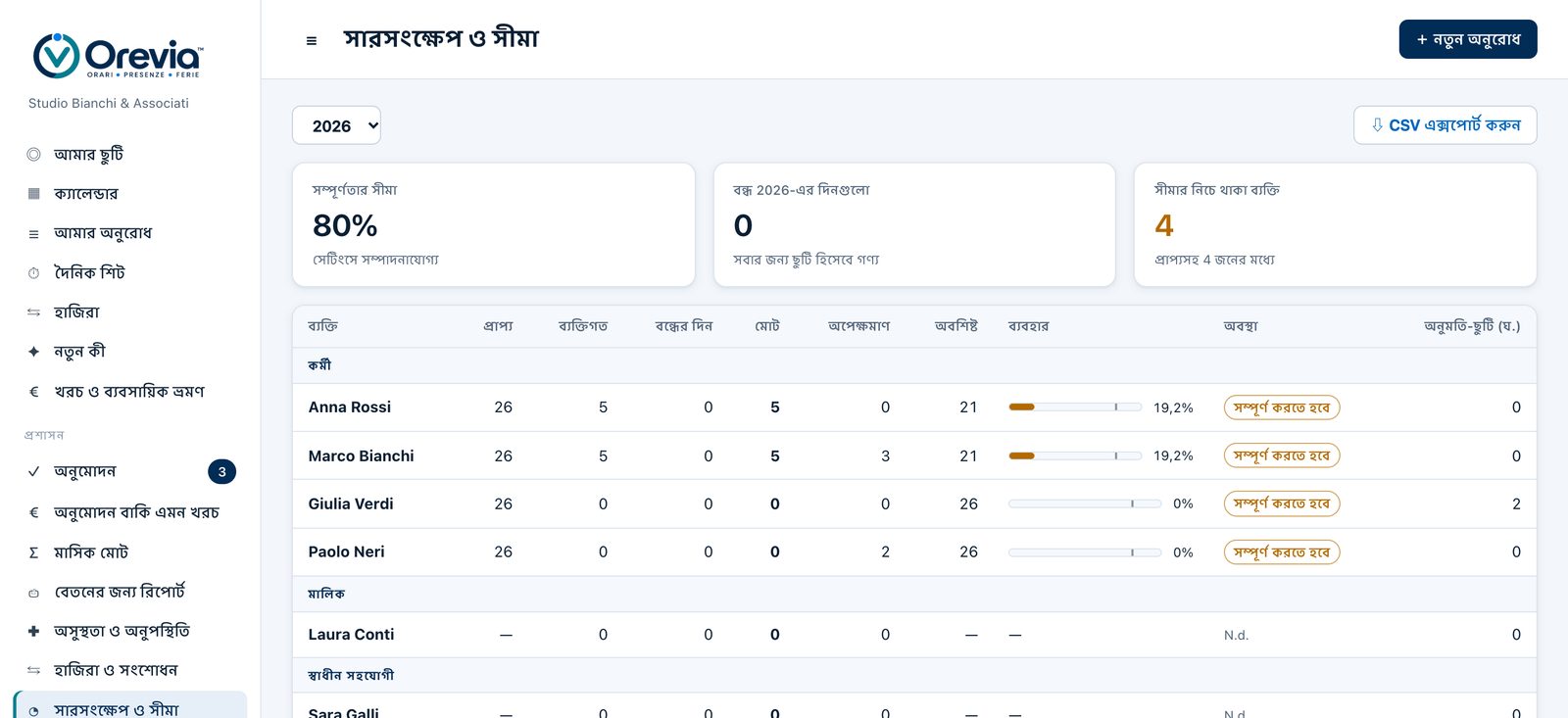This screenshot has width=1568, height=718.
Task: Click the সীমার নিচে থাকা ব্যক্তি card
Action: click(x=1335, y=224)
